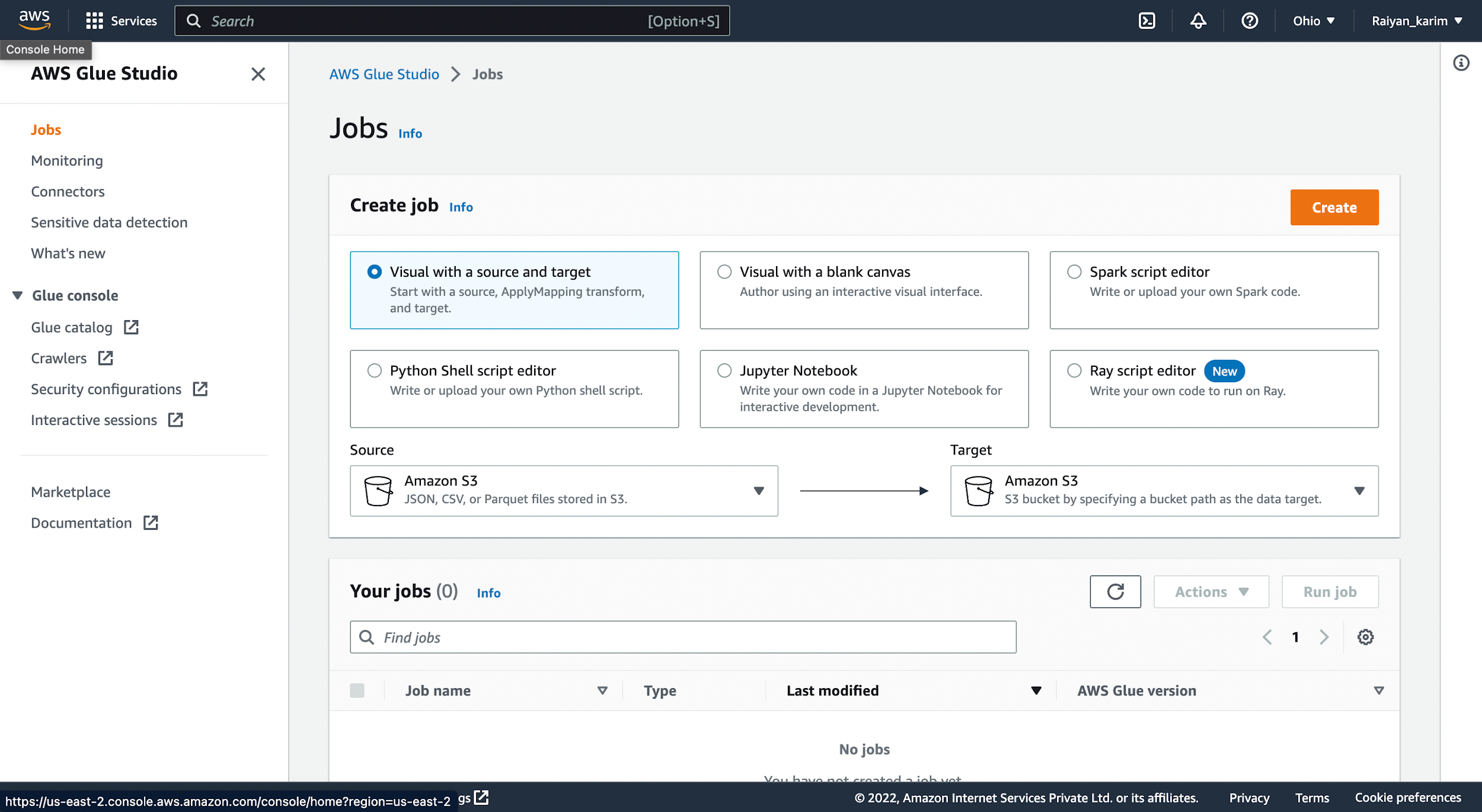This screenshot has width=1482, height=812.
Task: Open the notifications bell
Action: pyautogui.click(x=1198, y=21)
